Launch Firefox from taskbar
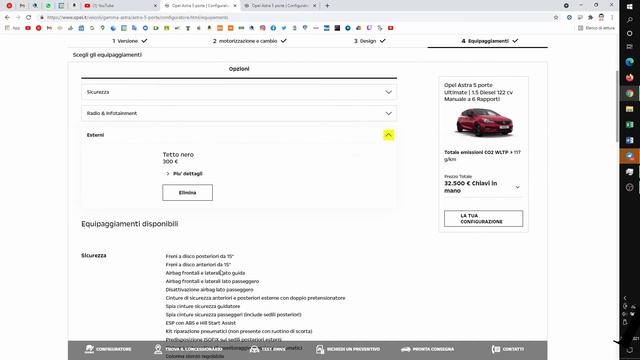Viewport: 640px width, 360px height. 629,78
